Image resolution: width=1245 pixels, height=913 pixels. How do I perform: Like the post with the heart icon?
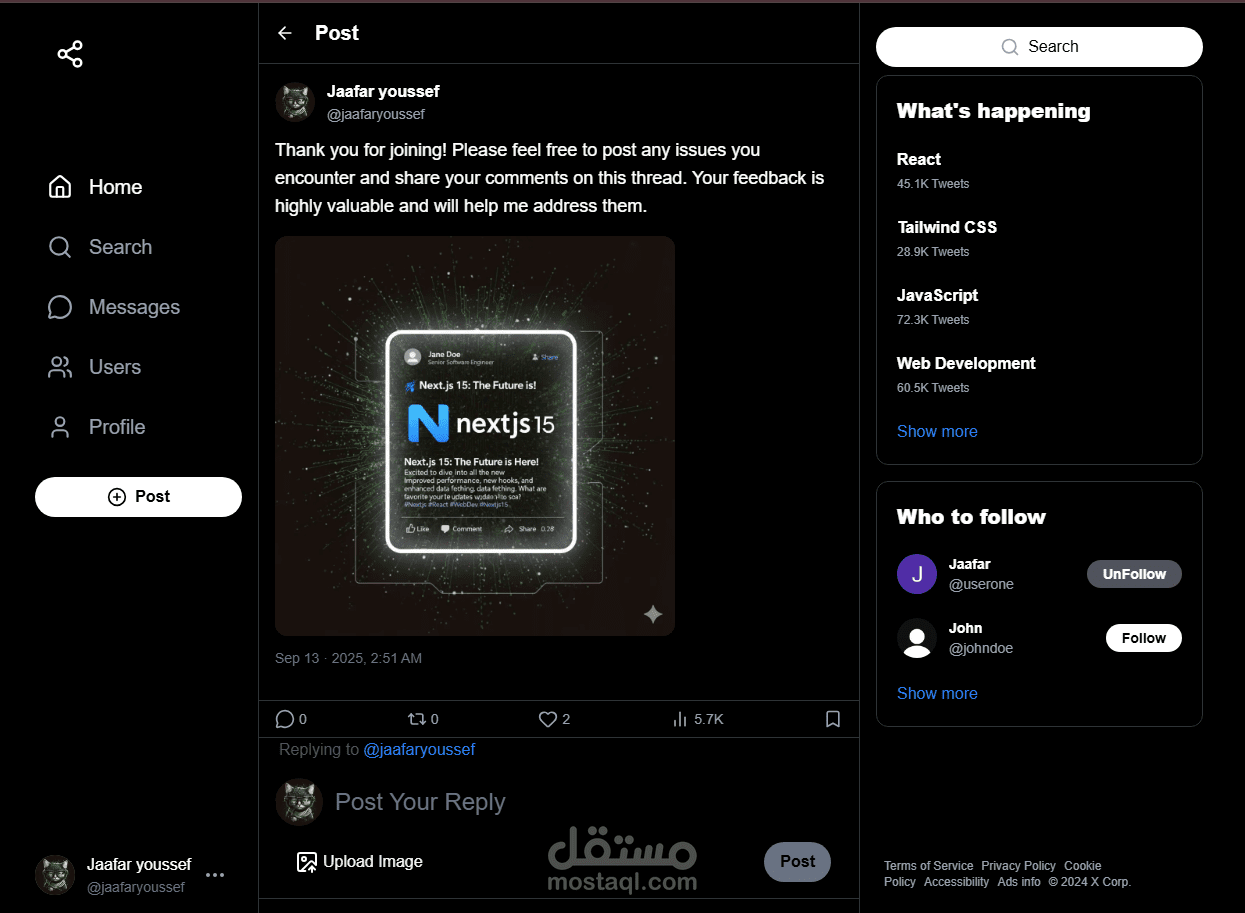coord(547,719)
